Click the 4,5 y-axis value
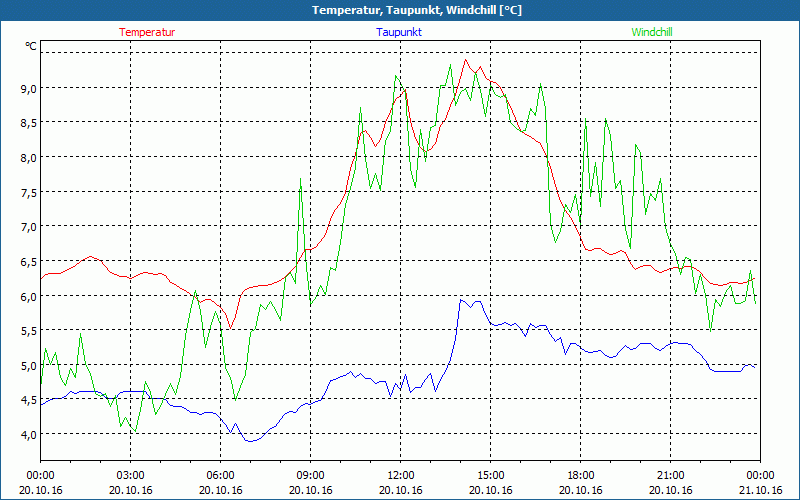The width and height of the screenshot is (800, 500). pos(28,400)
